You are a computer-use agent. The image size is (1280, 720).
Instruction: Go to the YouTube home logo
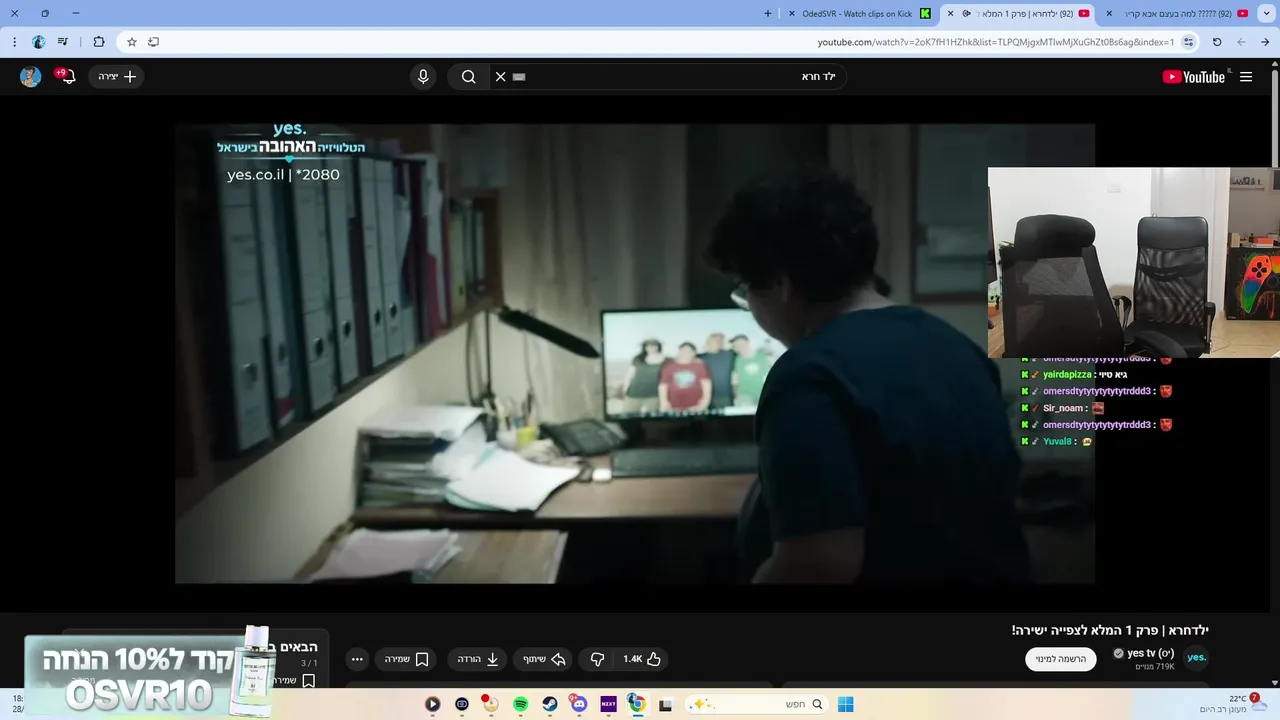[1193, 77]
